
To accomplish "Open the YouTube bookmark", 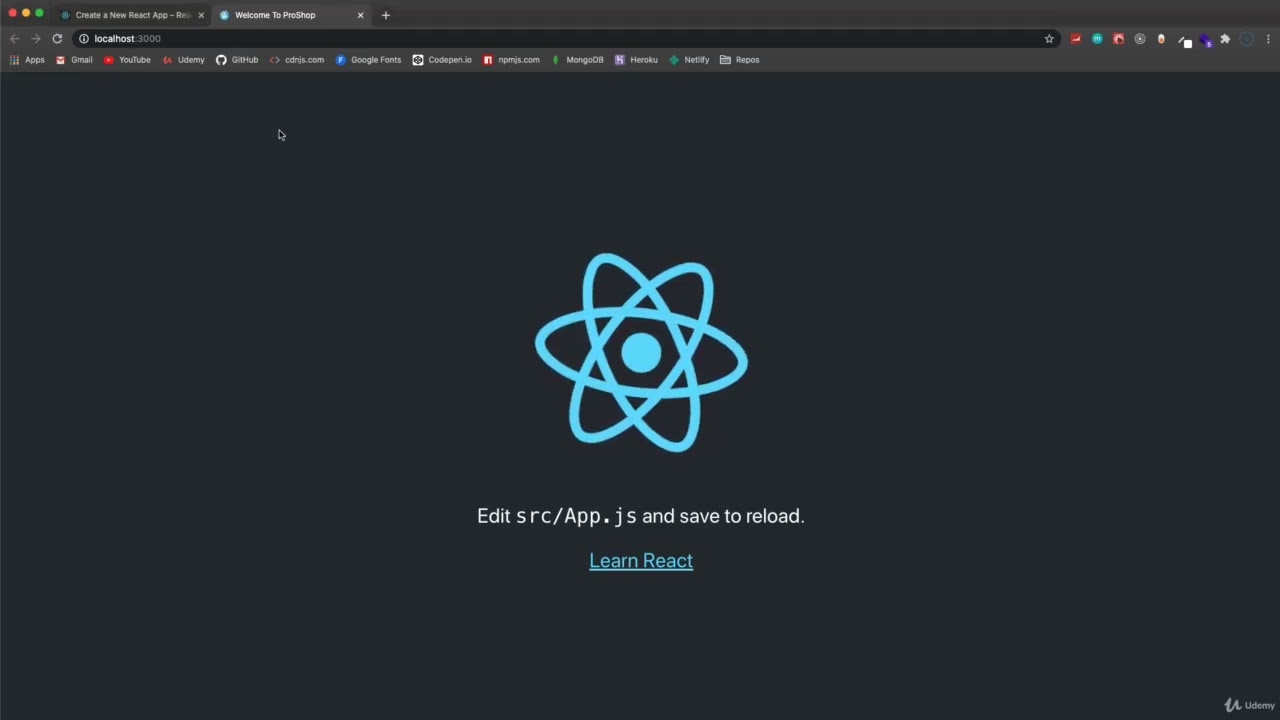I will (127, 60).
